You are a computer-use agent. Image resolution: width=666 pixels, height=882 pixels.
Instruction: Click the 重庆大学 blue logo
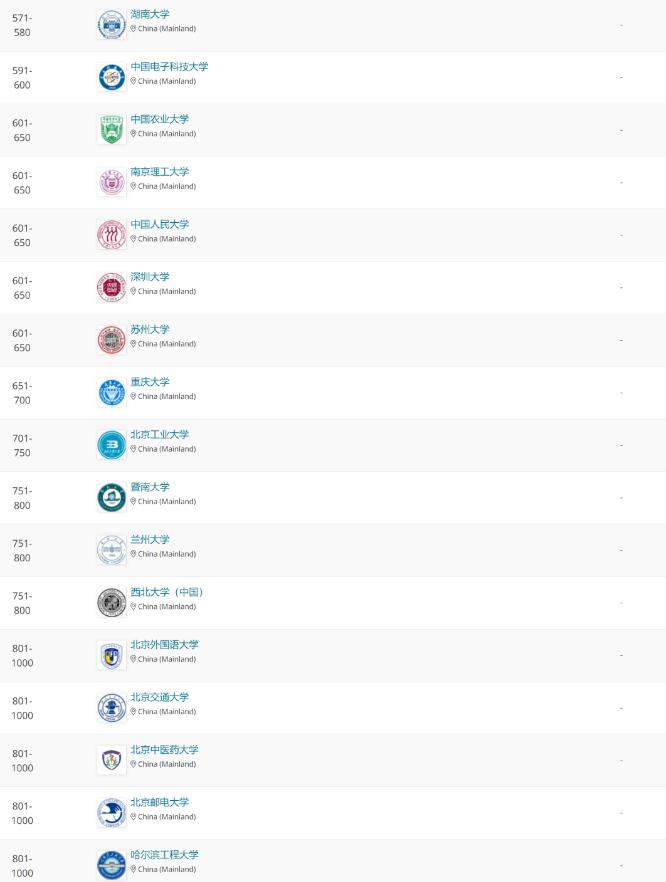(x=112, y=392)
